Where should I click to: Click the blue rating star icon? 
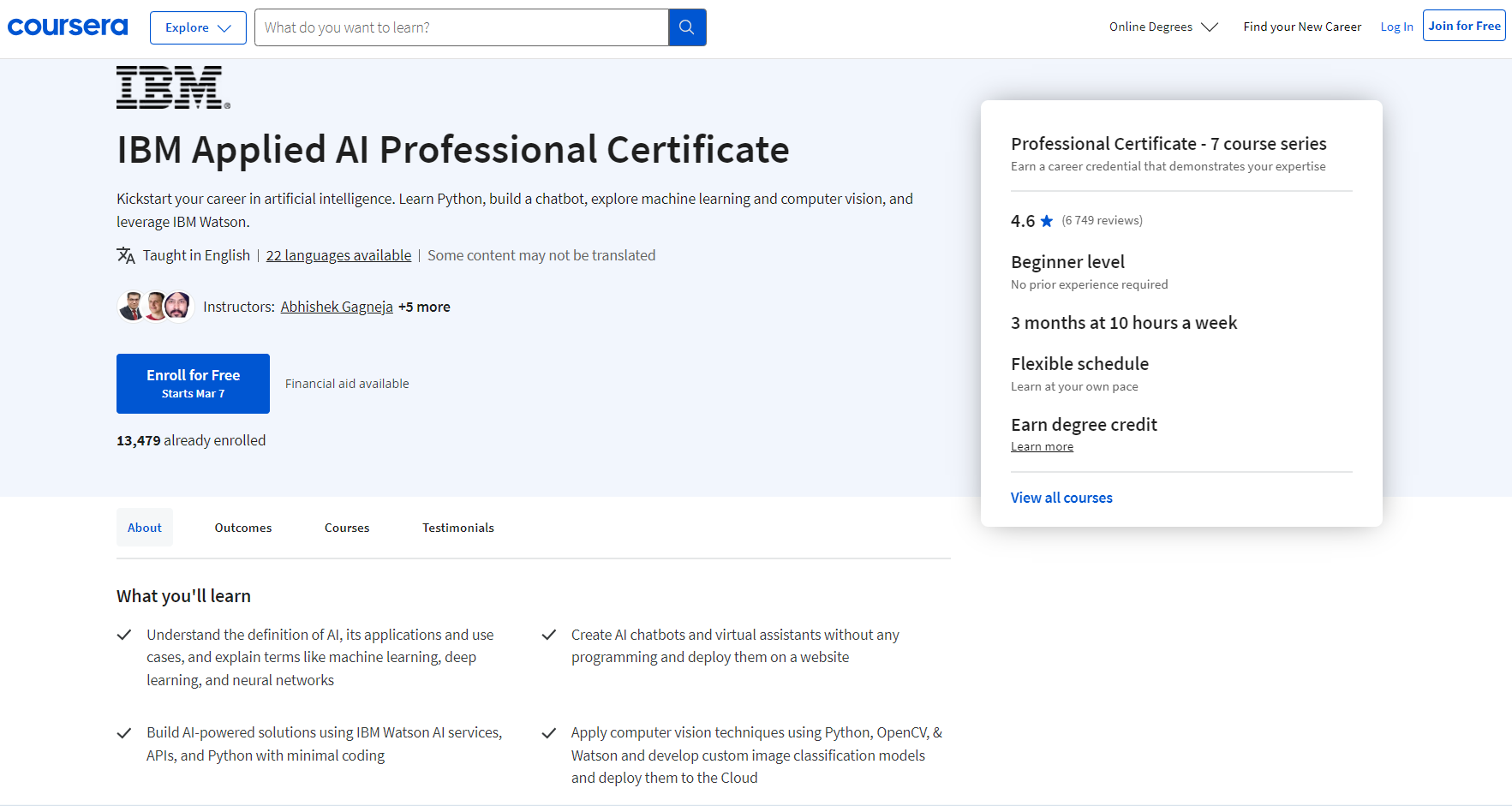1047,221
